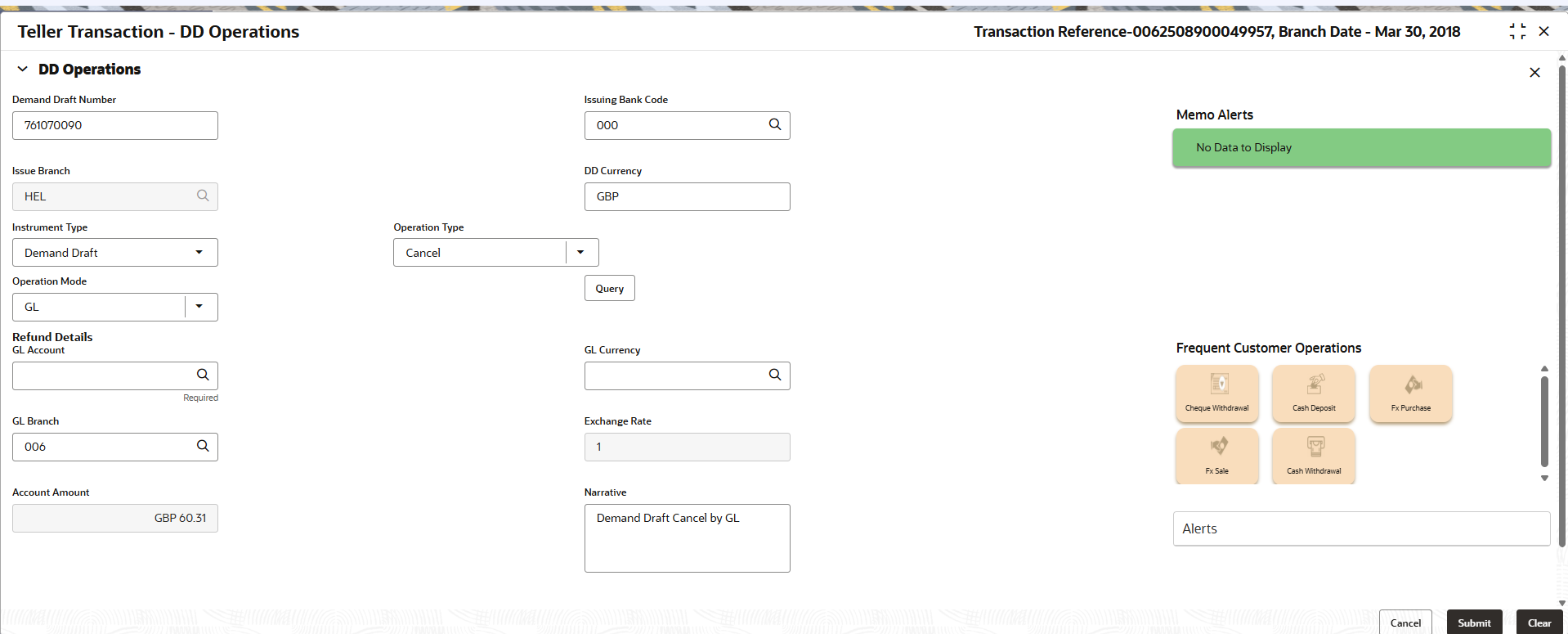Screen dimensions: 1568x634
Task: Open the Cheque Withdrawal shortcut tile
Action: 1216,393
